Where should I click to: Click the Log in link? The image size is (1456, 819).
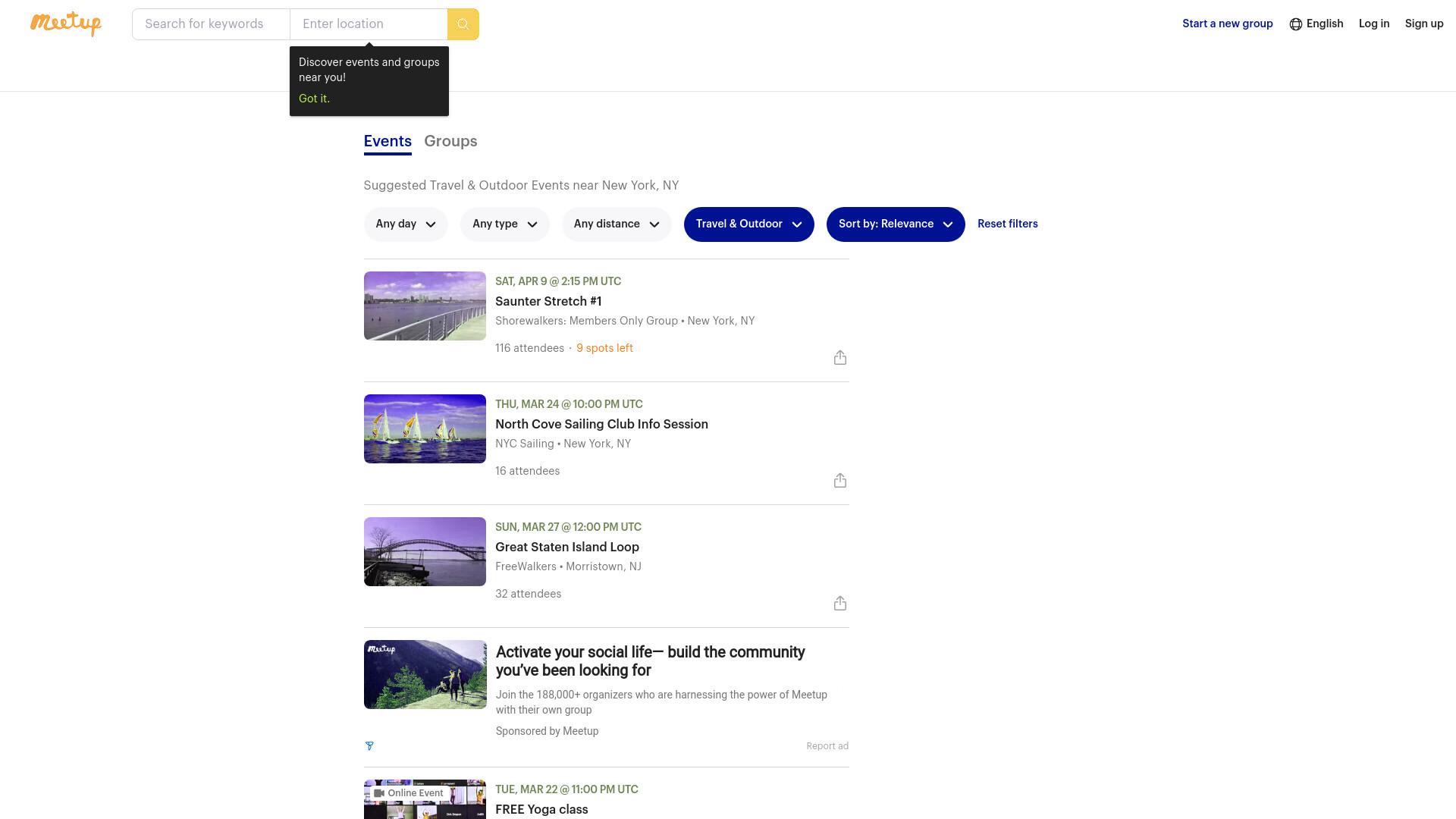(1373, 24)
